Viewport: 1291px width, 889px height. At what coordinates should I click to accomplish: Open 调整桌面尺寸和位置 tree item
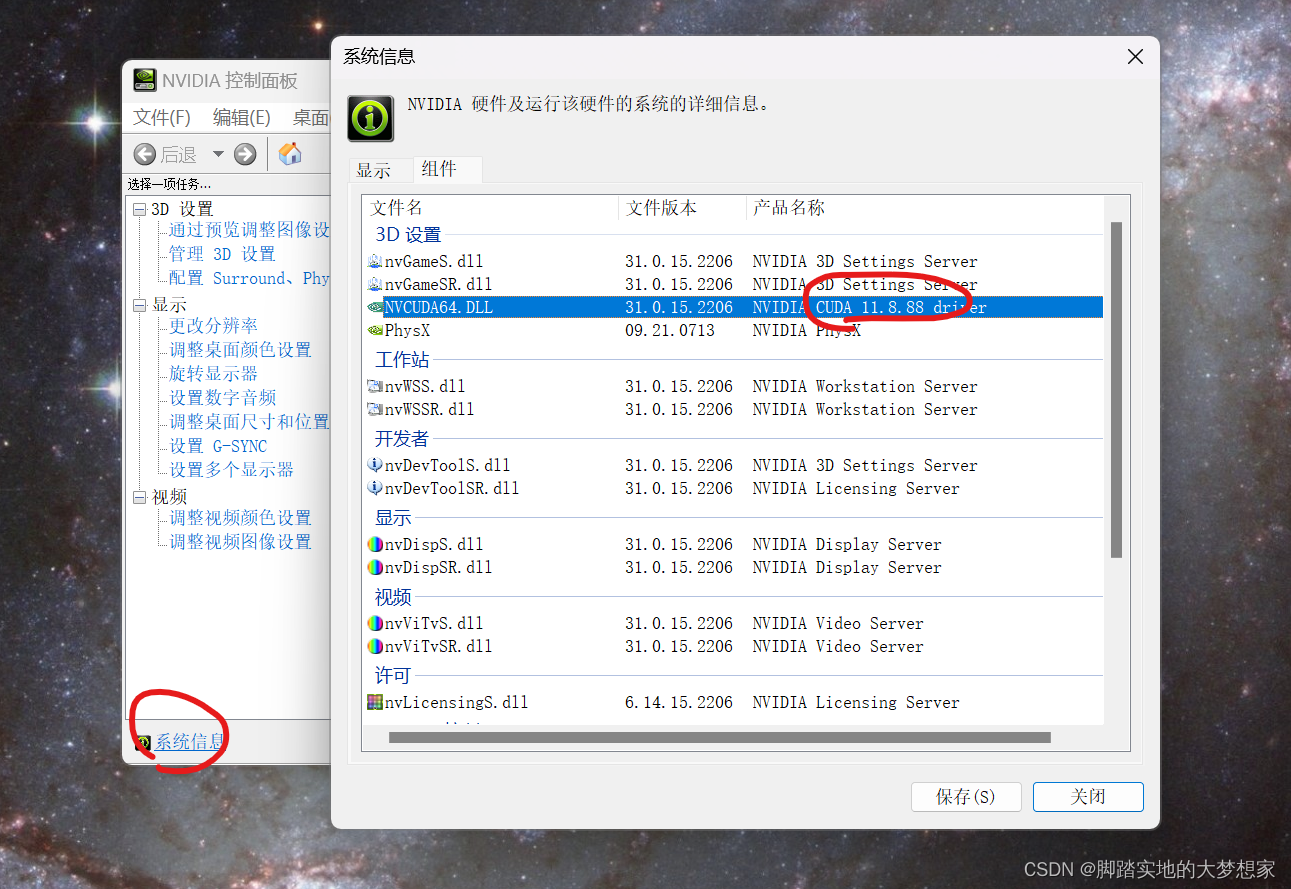pos(249,422)
